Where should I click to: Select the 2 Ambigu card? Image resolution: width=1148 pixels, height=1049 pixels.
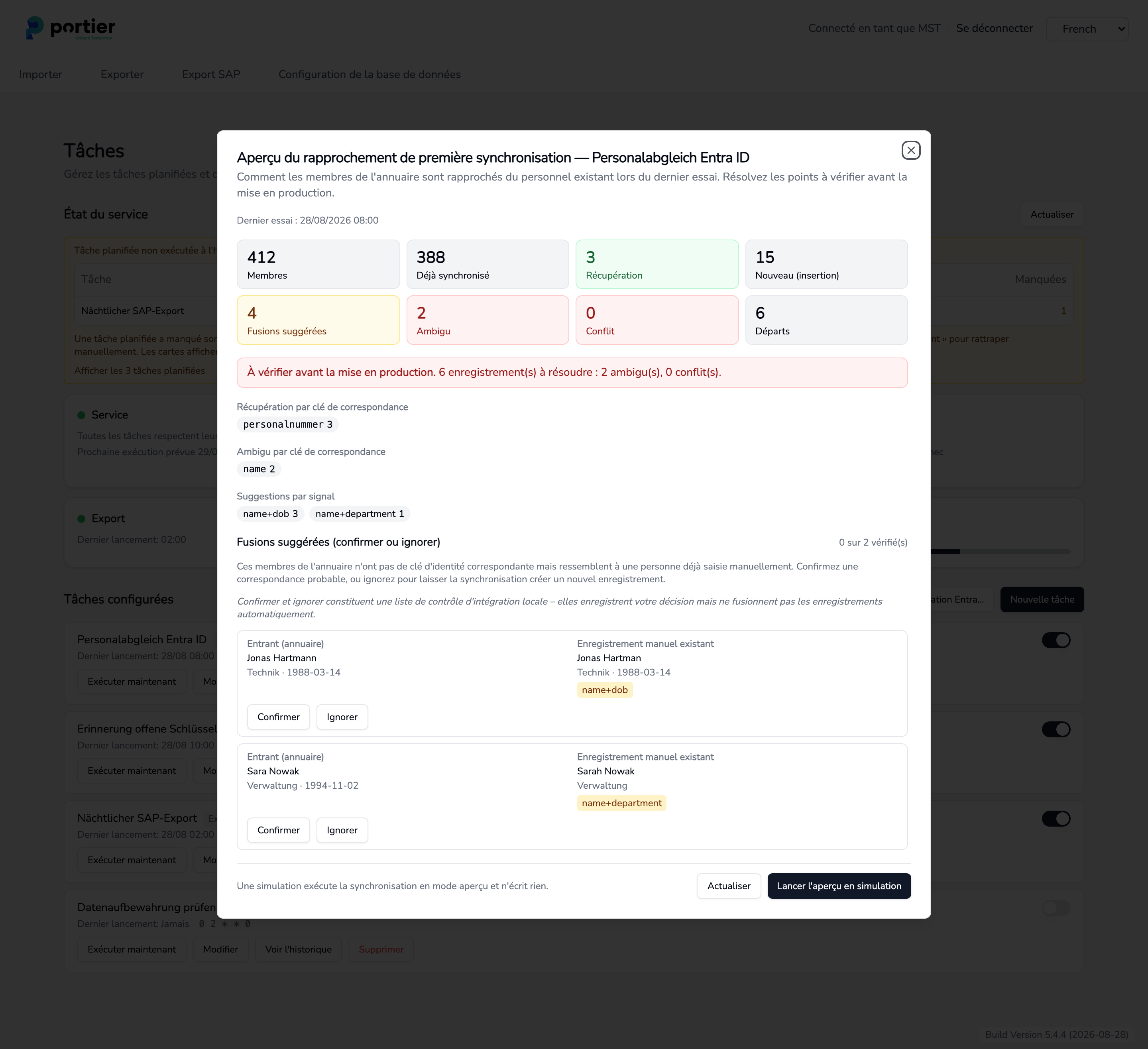click(488, 320)
